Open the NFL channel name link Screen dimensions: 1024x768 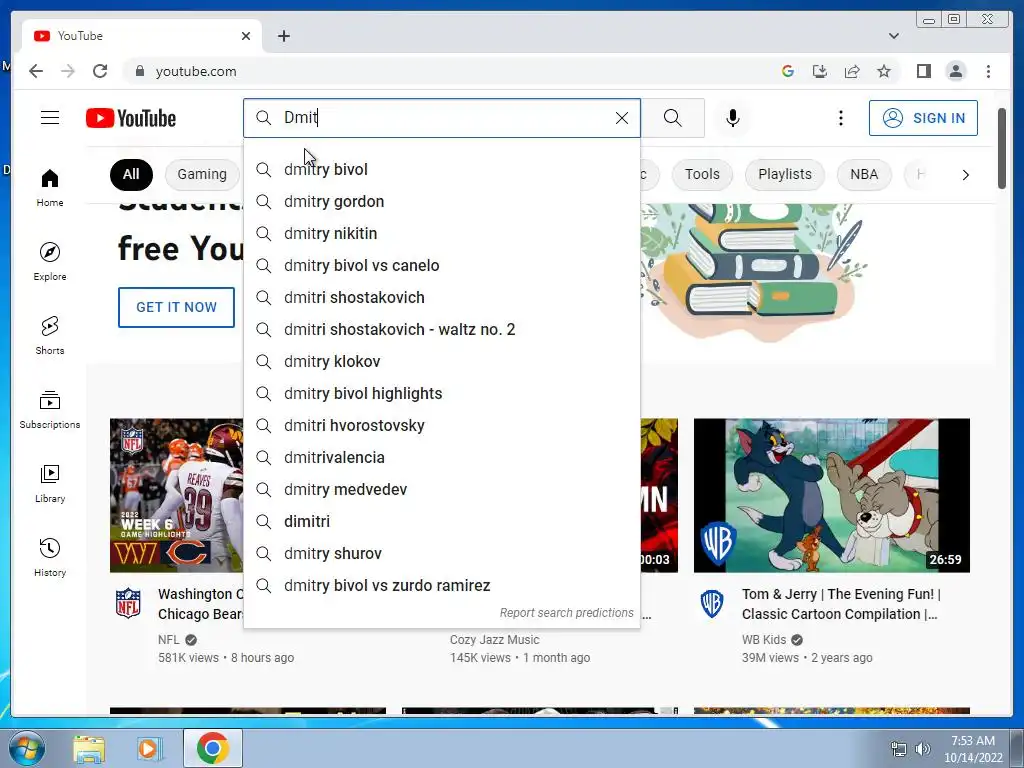[168, 639]
